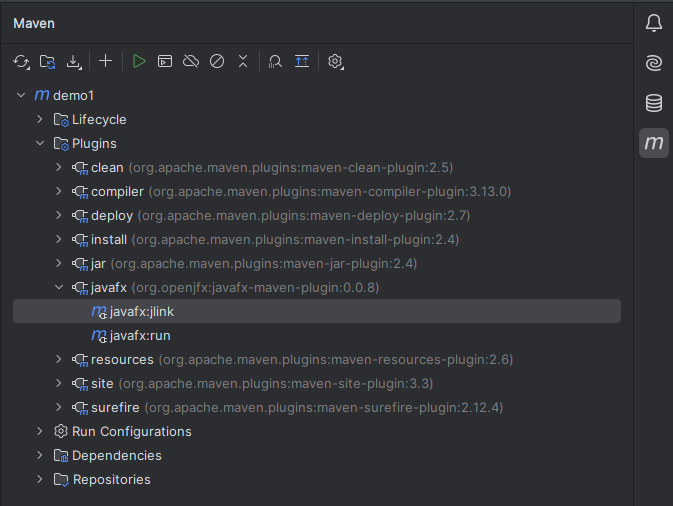Run Maven build with green play icon
Viewport: 673px width, 506px height.
(x=139, y=61)
